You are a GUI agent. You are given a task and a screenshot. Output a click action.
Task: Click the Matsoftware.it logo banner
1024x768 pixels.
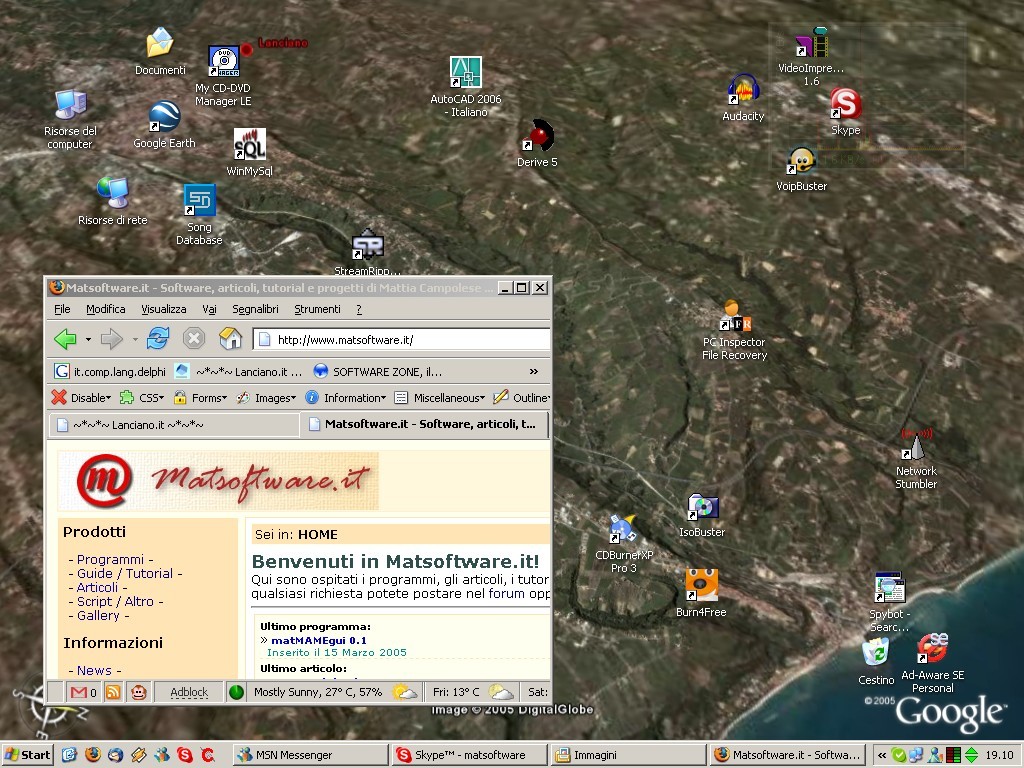click(219, 481)
